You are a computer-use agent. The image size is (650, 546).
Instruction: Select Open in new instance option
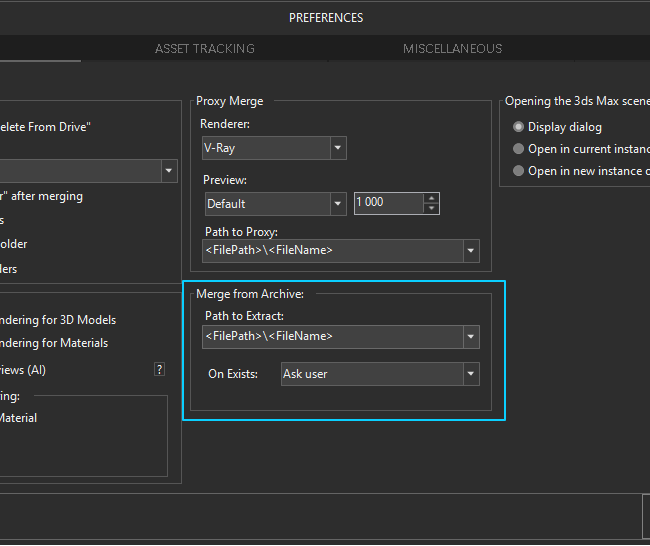518,171
